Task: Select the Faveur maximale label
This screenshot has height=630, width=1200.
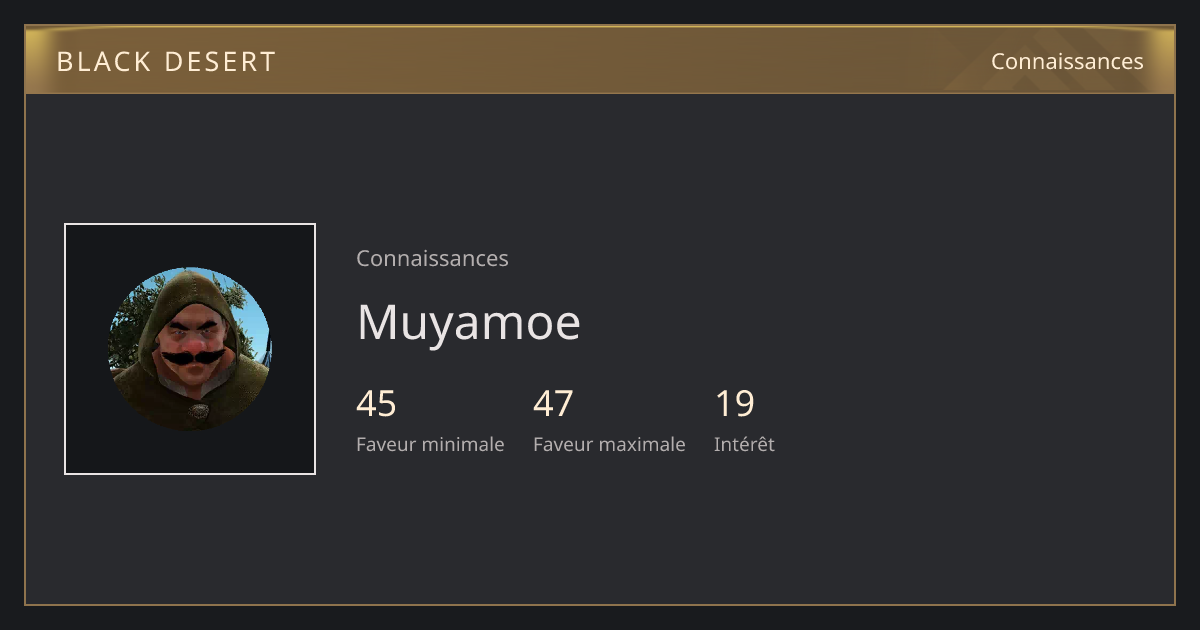Action: (x=609, y=444)
